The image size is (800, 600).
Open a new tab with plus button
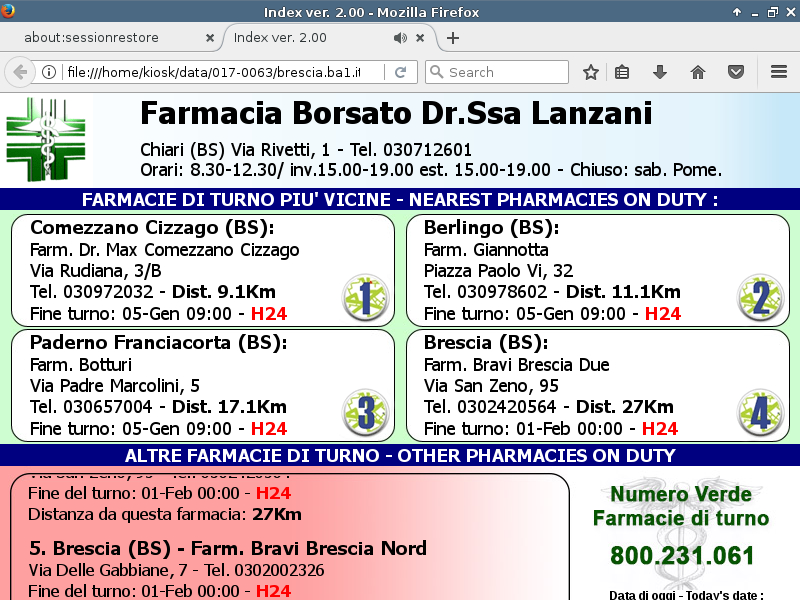[x=453, y=38]
